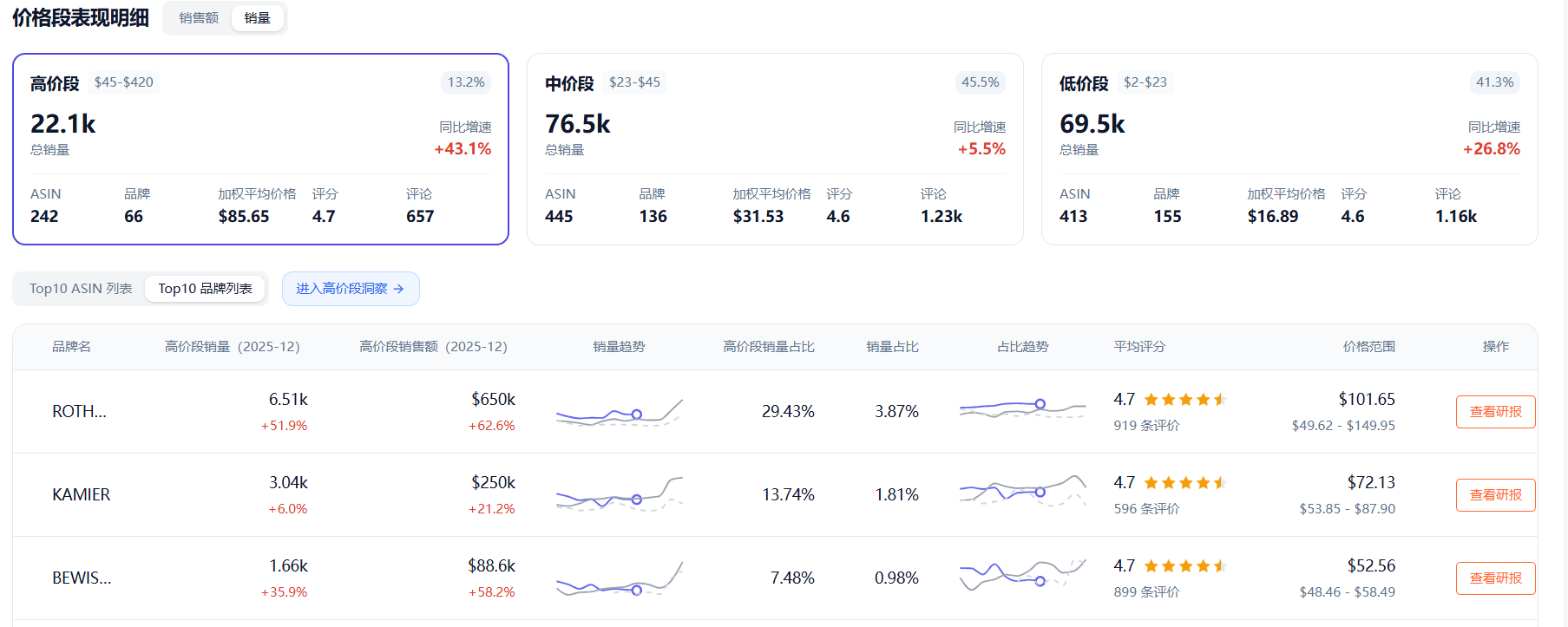Select the 销量 toggle option
The width and height of the screenshot is (1568, 627).
click(257, 18)
